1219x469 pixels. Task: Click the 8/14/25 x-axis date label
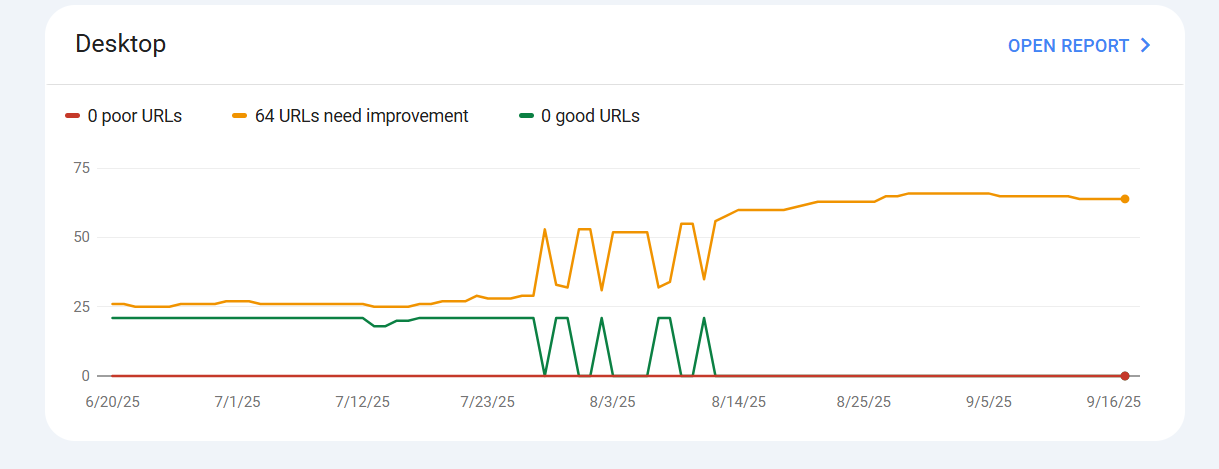point(738,402)
